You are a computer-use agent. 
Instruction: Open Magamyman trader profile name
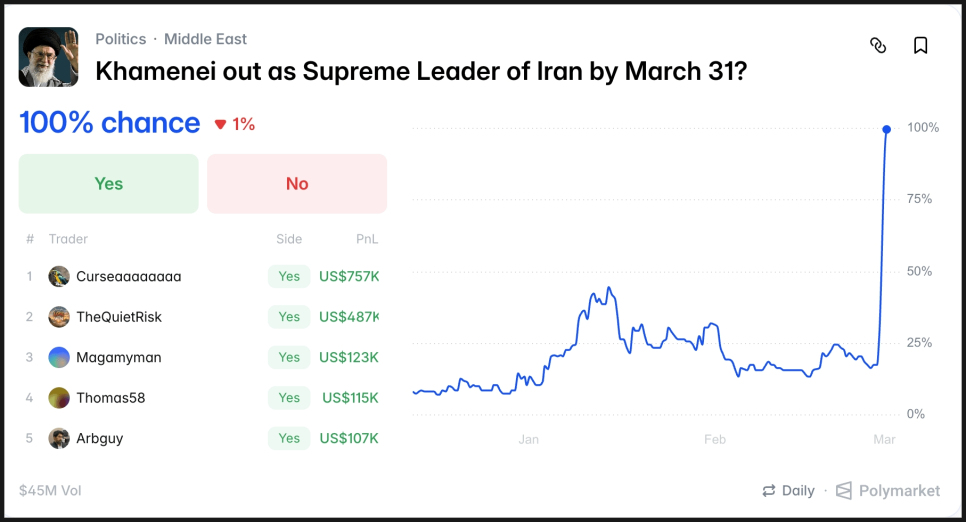pos(118,357)
